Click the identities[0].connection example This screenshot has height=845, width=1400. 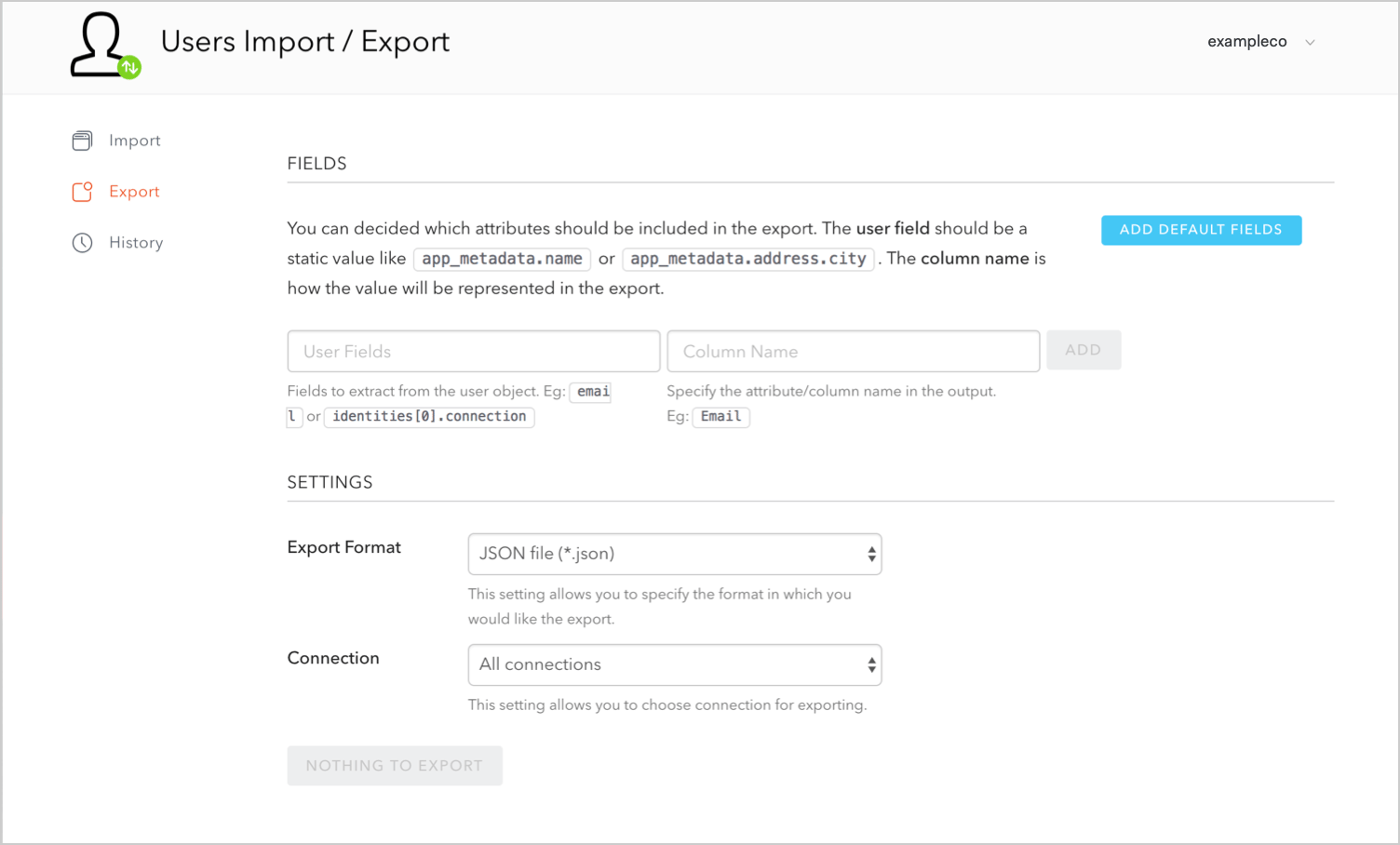(x=429, y=416)
